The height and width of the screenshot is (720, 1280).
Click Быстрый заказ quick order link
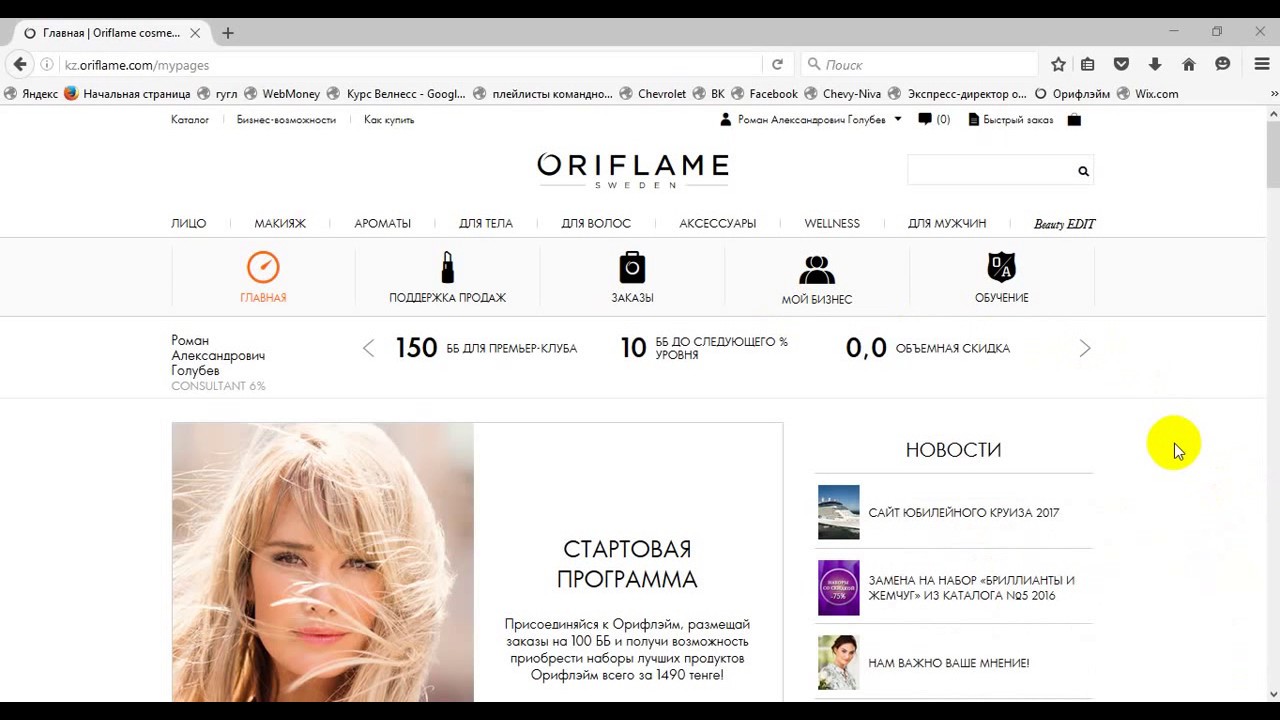1010,120
